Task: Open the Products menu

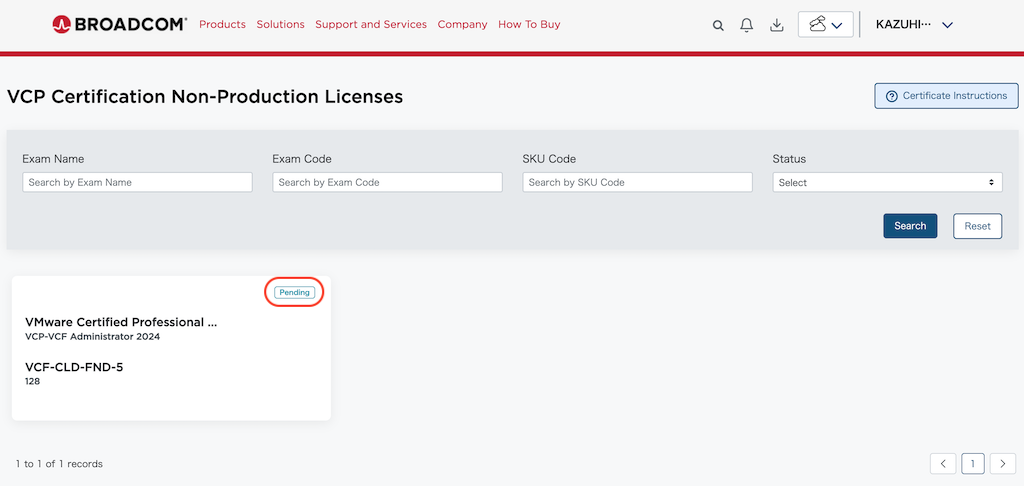Action: pos(223,24)
